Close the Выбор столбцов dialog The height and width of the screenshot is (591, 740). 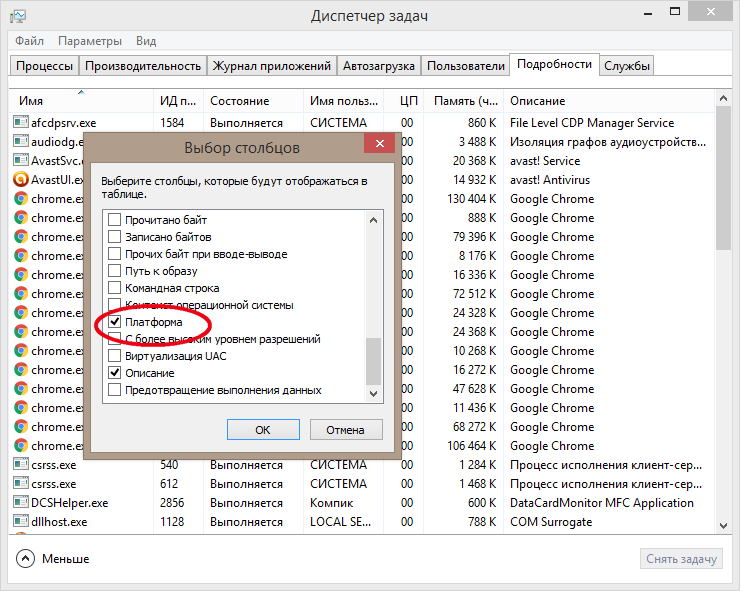(379, 144)
